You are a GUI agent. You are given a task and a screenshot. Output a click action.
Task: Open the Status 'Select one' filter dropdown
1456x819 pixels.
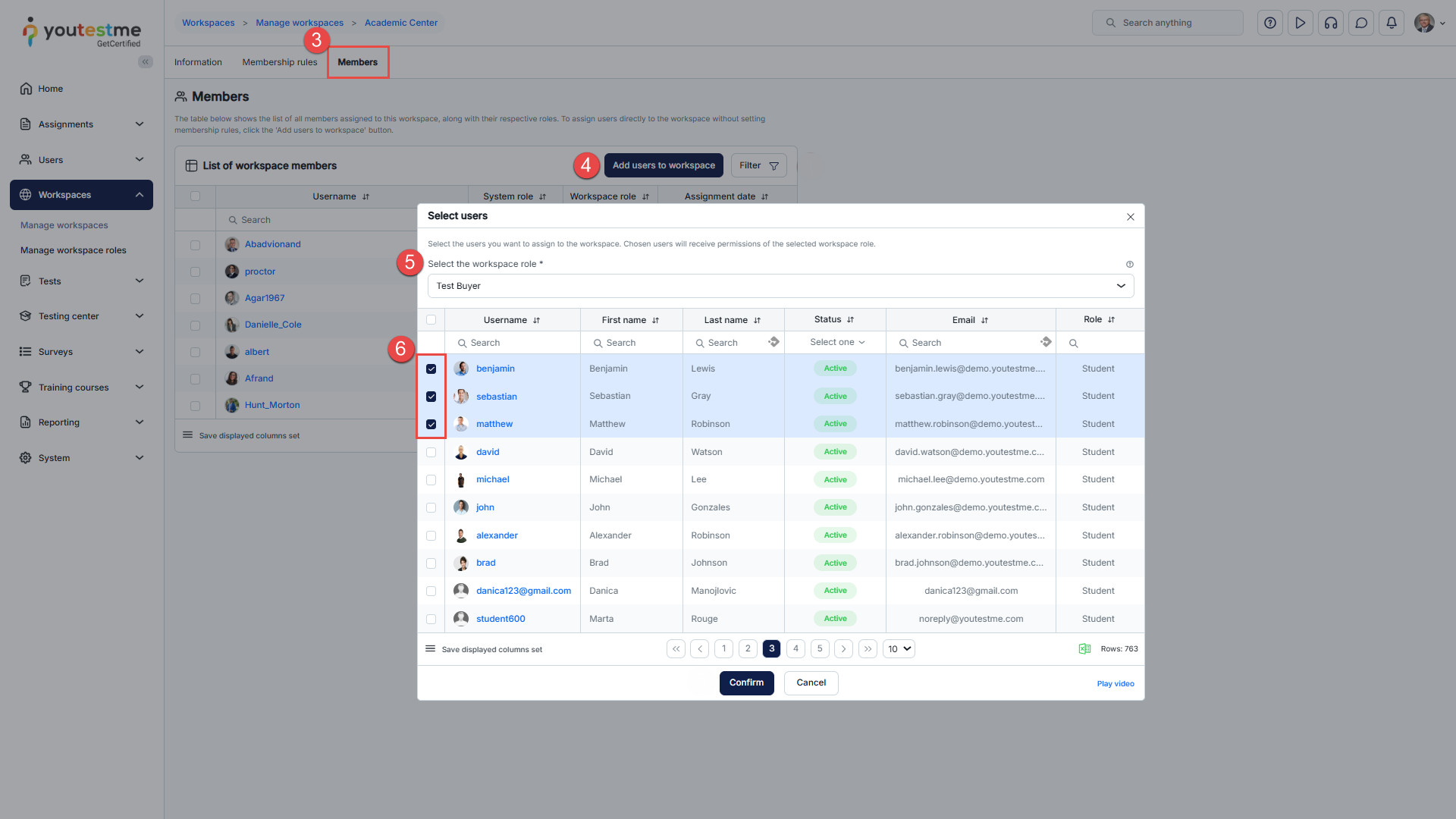tap(836, 343)
